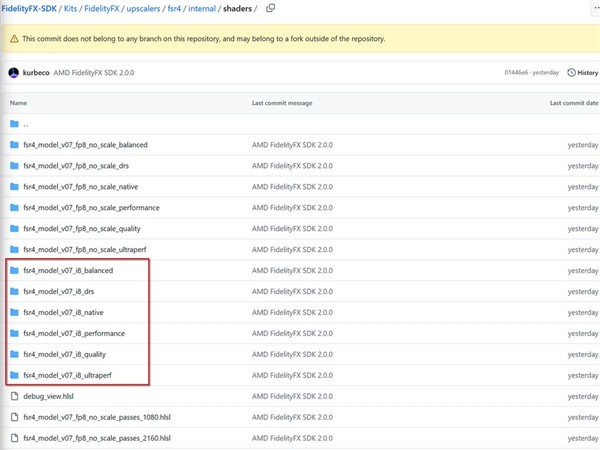
Task: Go to FidelityFX-SDK repository root breadcrumb
Action: pos(29,8)
